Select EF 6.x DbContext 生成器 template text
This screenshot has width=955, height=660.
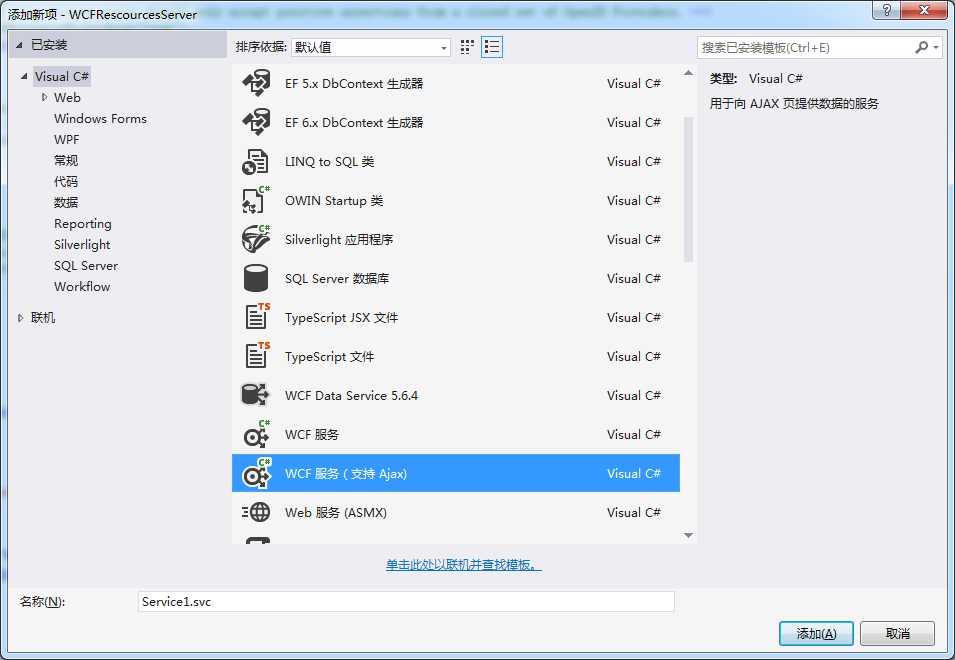(354, 122)
